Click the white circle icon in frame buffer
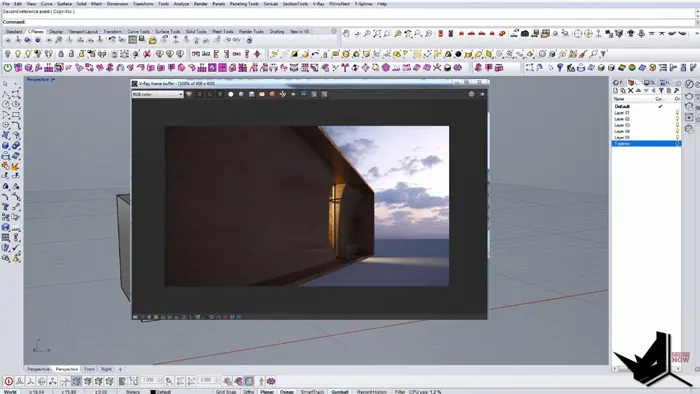The height and width of the screenshot is (394, 700). (231, 94)
